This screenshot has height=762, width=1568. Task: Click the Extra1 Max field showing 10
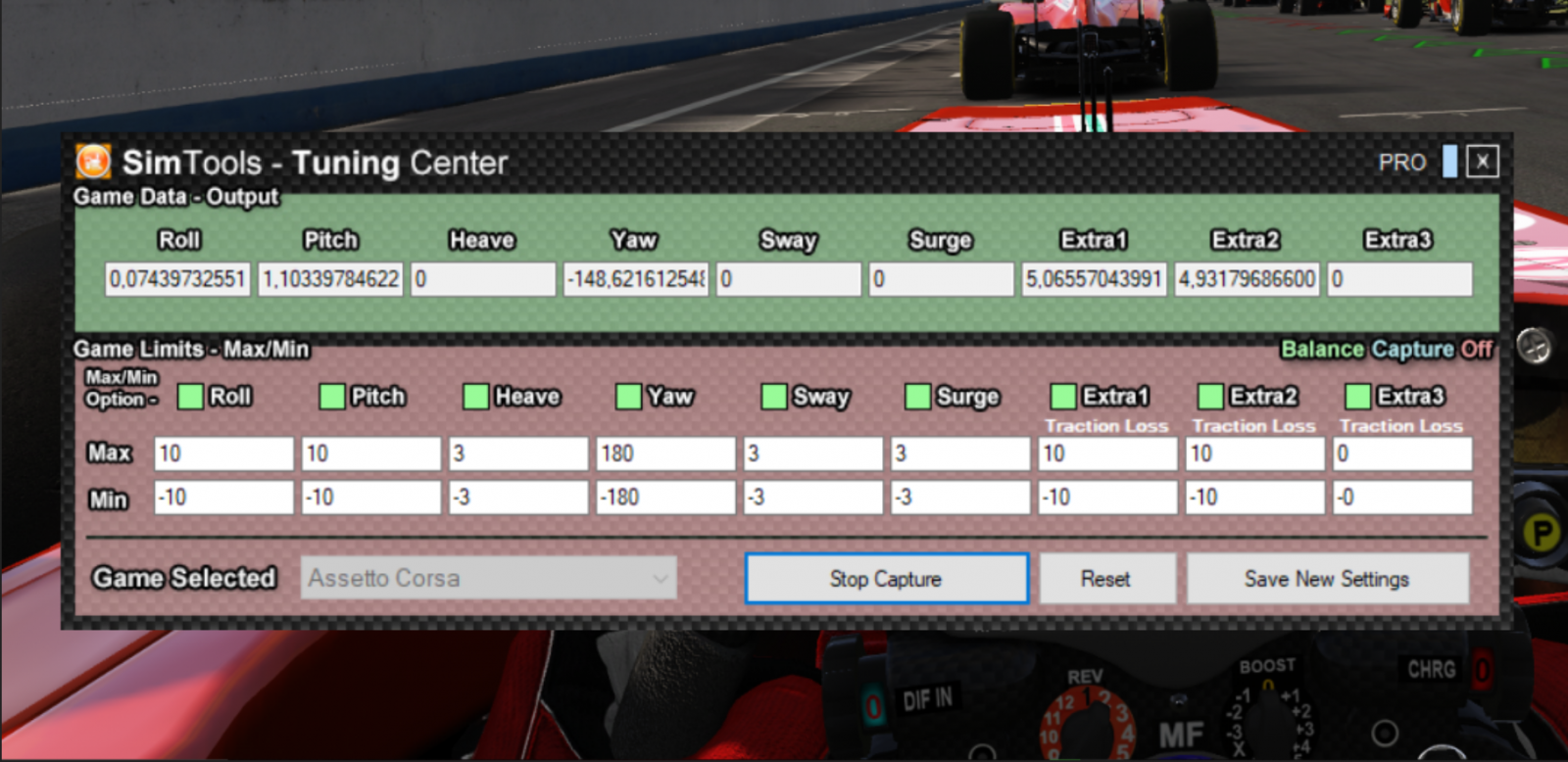click(x=1108, y=453)
